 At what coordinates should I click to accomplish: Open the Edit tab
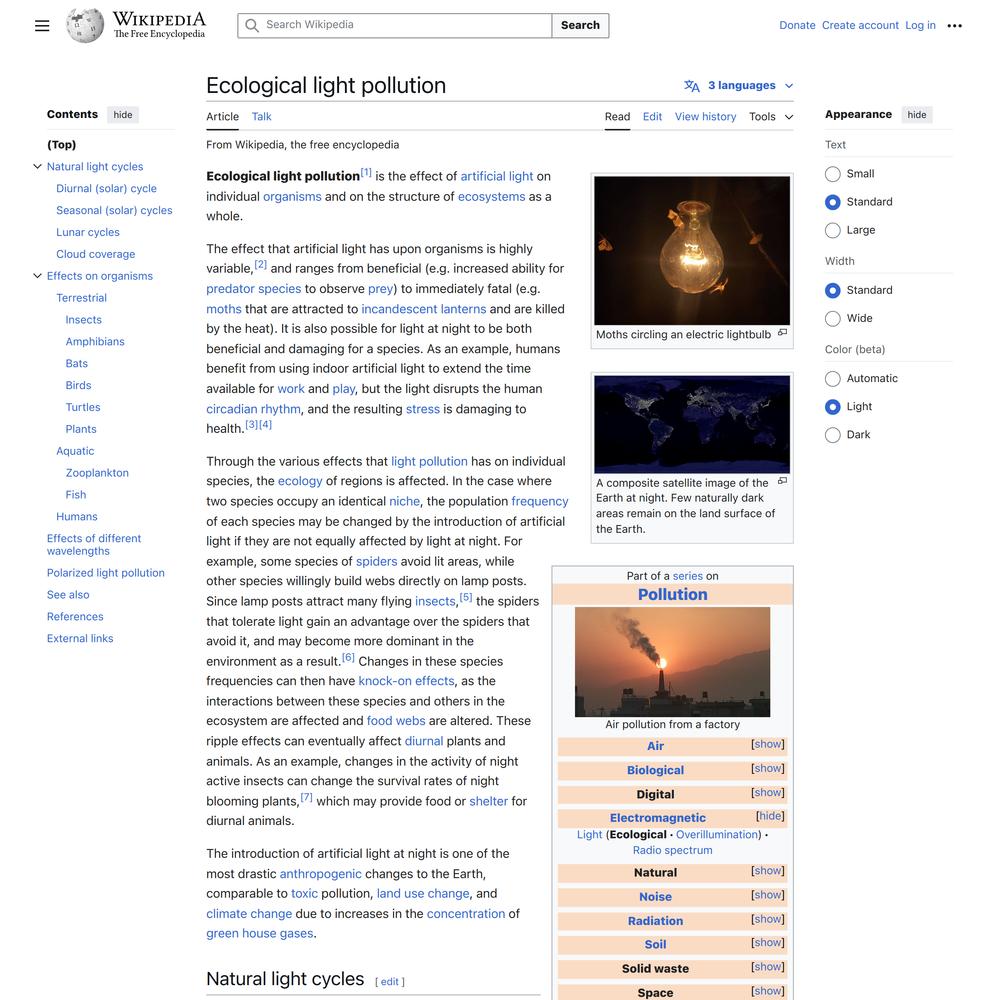[x=652, y=117]
